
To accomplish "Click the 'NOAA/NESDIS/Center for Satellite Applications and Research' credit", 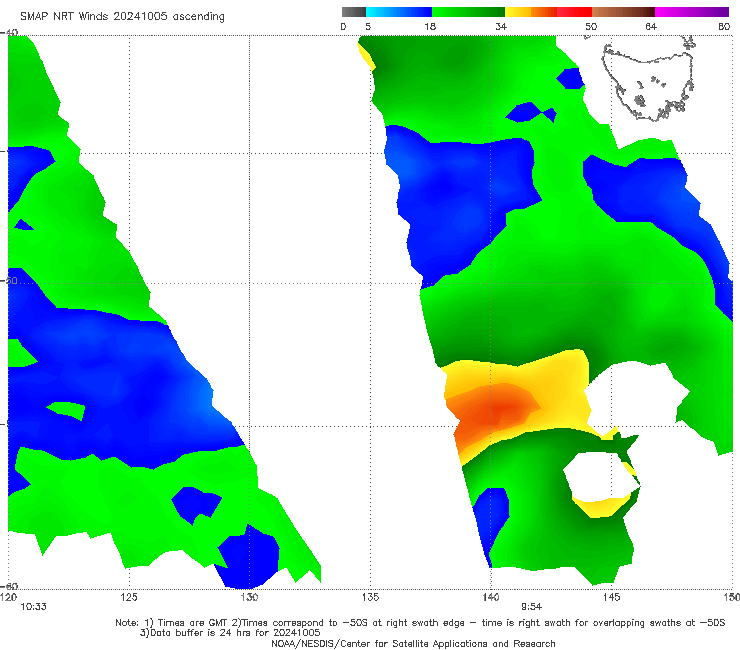I will coord(413,643).
